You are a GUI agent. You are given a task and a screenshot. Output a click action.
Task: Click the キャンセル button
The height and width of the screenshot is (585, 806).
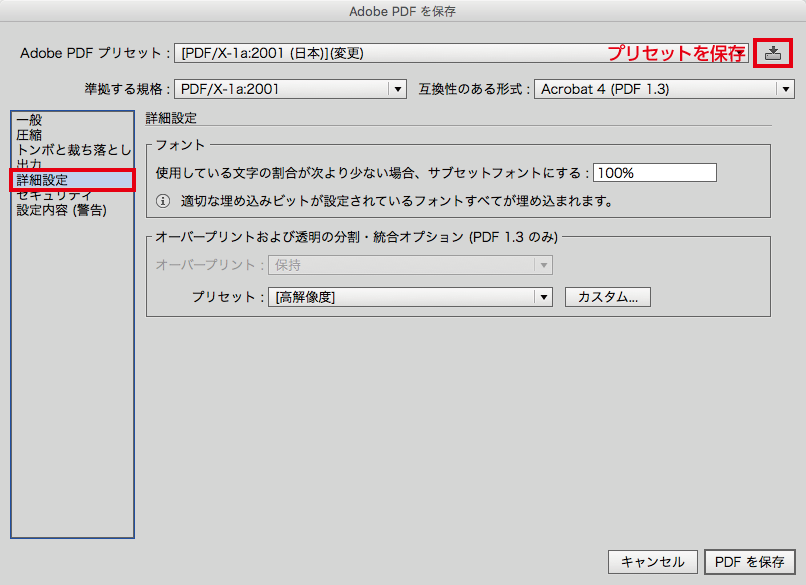coord(653,562)
